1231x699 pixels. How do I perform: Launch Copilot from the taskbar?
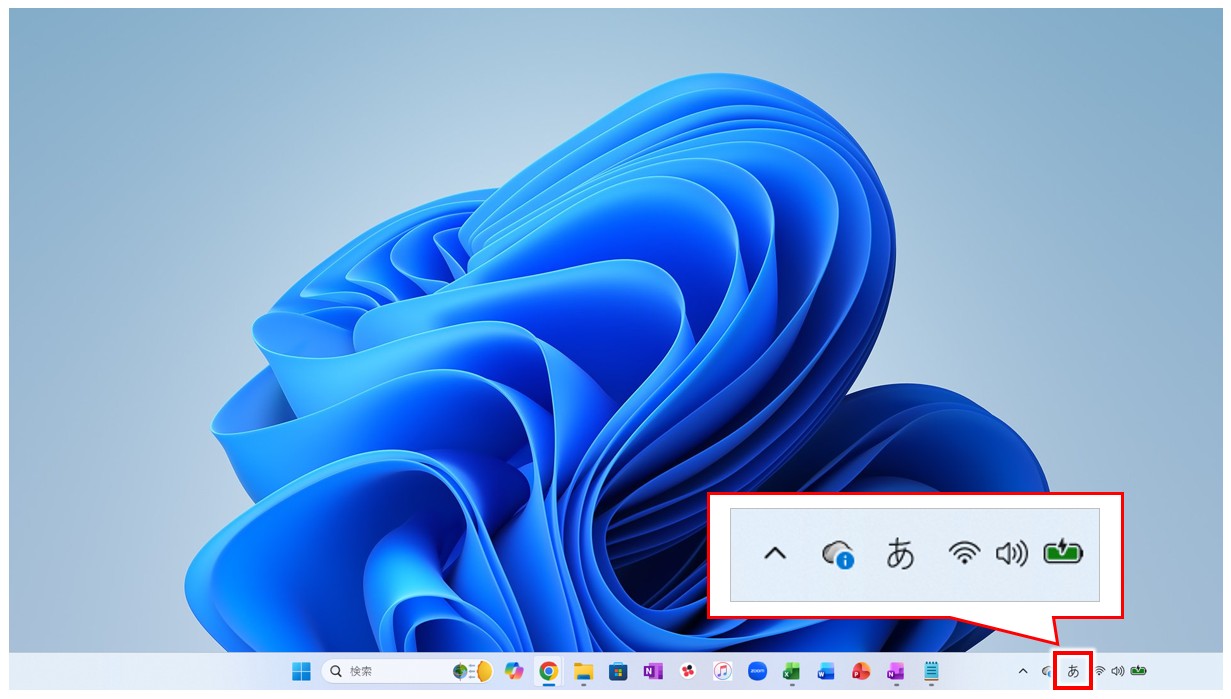(x=514, y=671)
